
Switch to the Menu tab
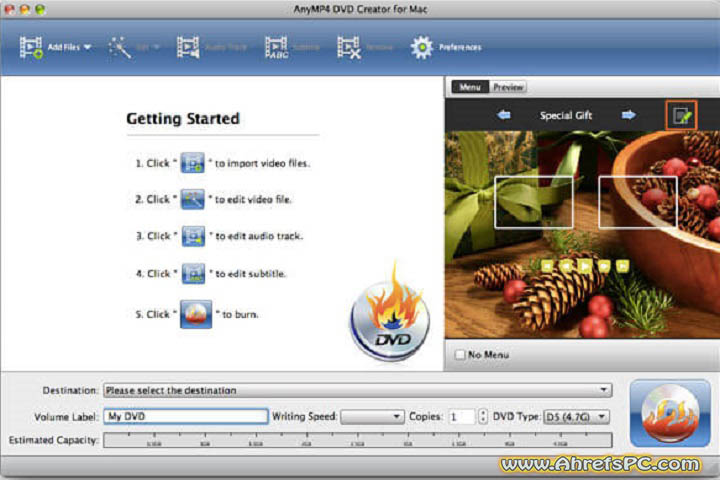pos(470,87)
